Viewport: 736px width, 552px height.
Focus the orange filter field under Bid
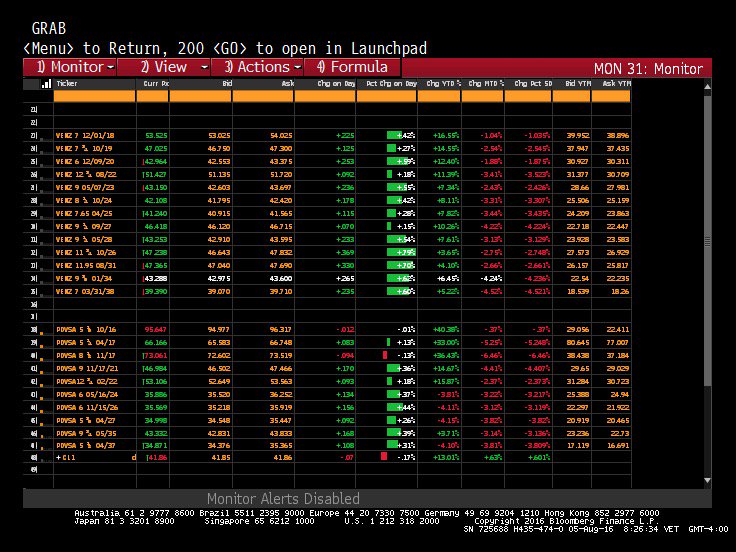click(200, 96)
